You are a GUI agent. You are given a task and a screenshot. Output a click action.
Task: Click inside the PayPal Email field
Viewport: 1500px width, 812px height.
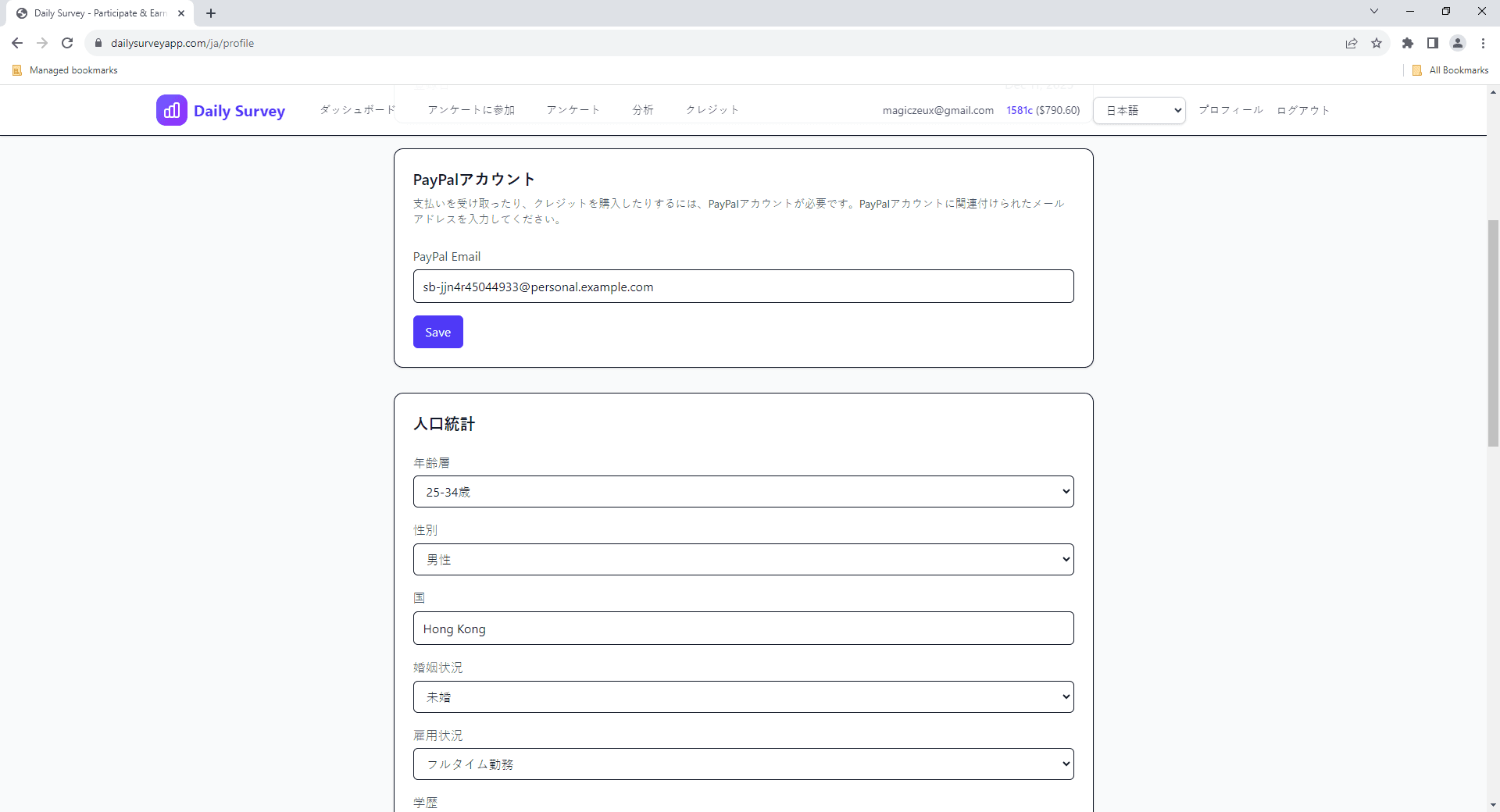743,287
